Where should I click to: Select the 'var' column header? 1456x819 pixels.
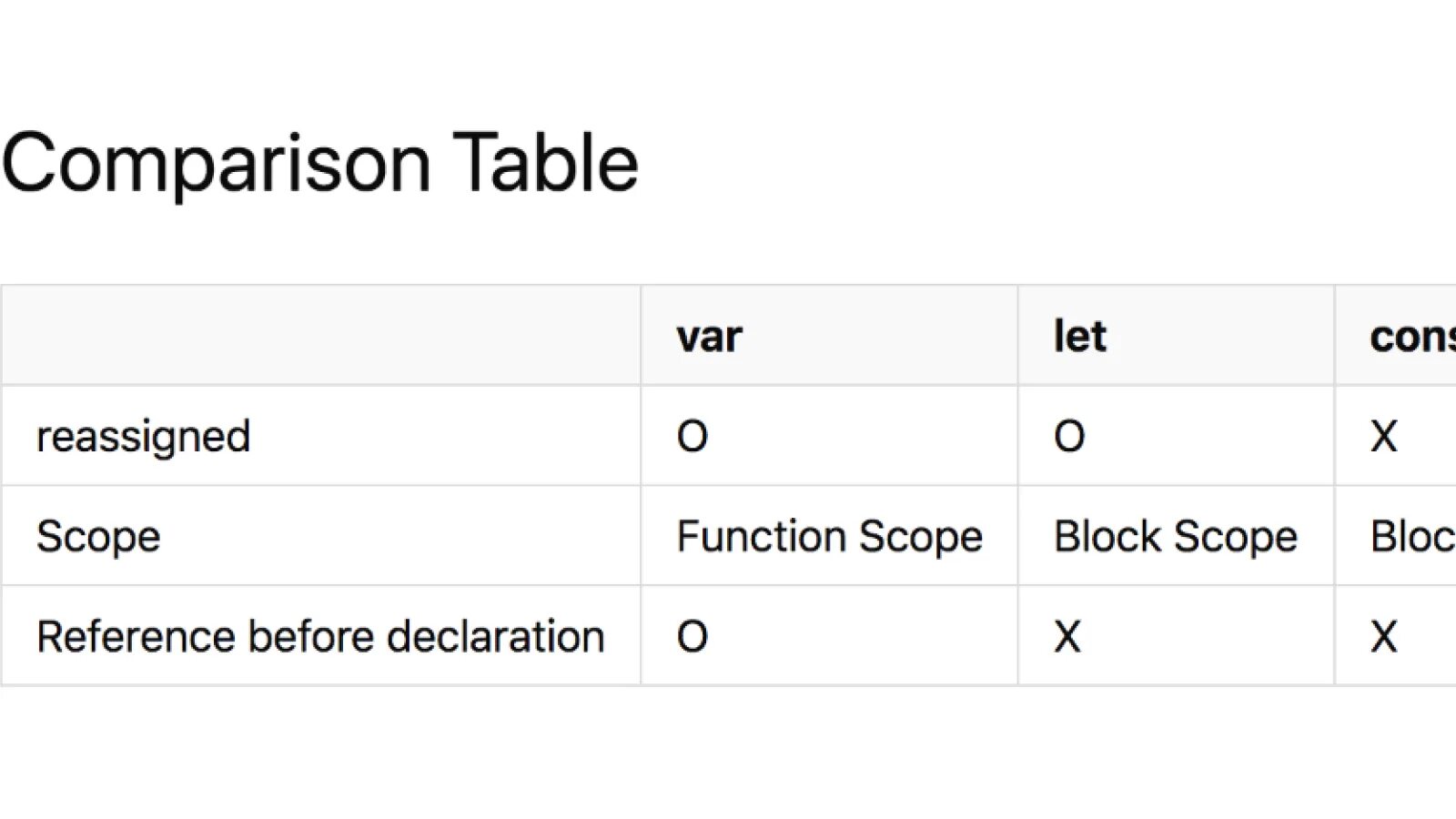tap(709, 337)
